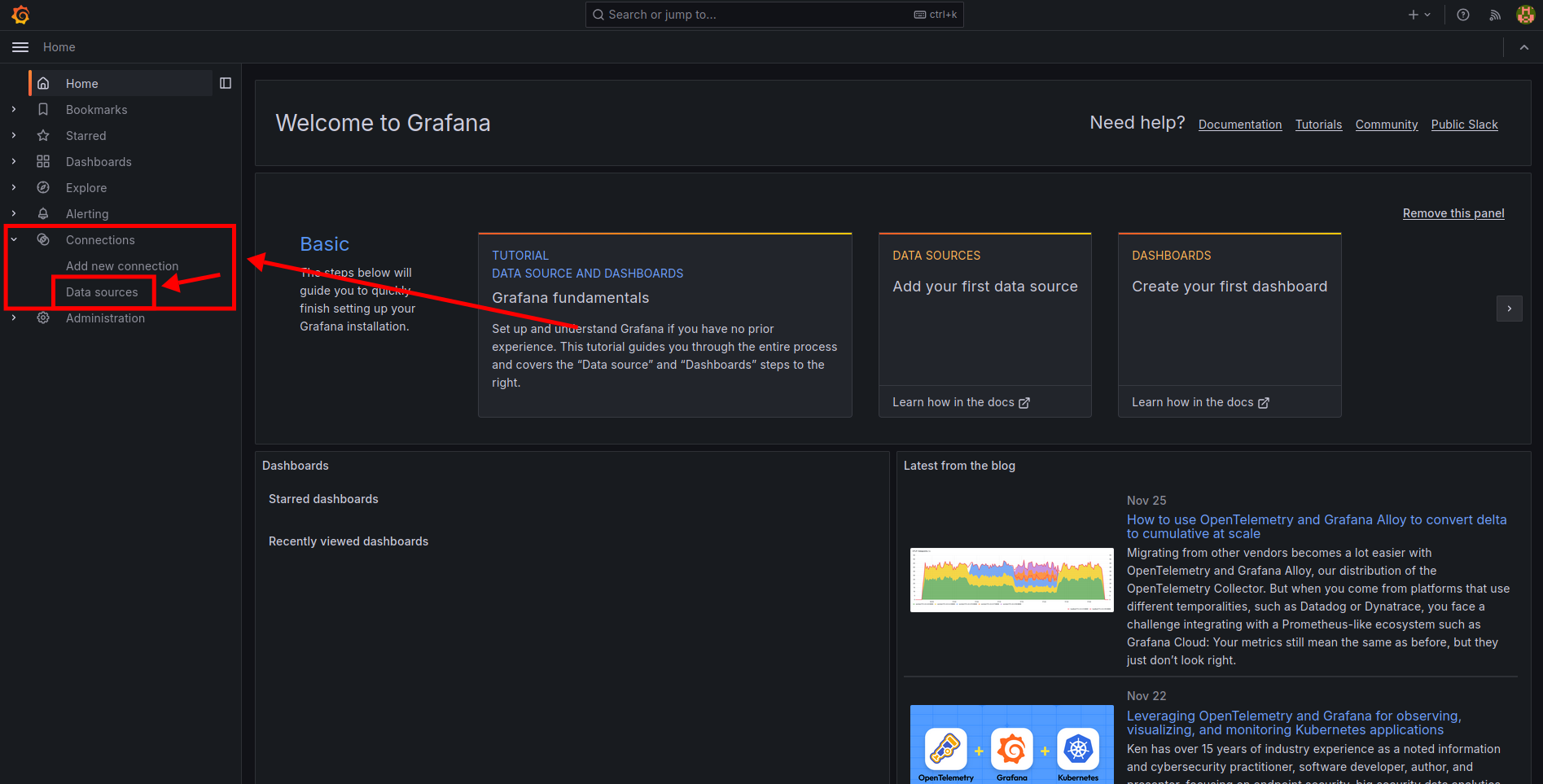Open Add new connection menu item
This screenshot has width=1543, height=784.
[122, 266]
